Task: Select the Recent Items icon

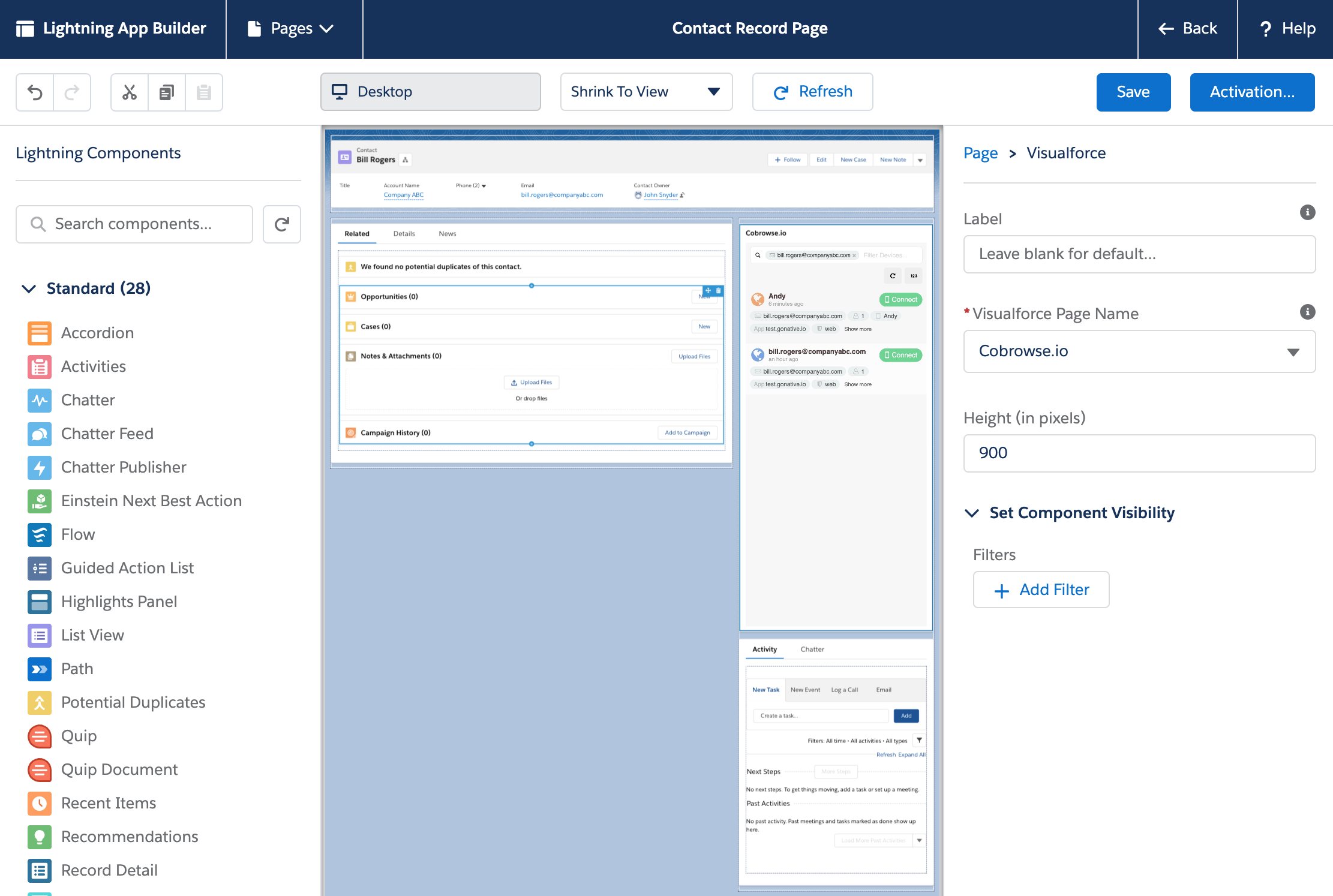Action: point(40,803)
